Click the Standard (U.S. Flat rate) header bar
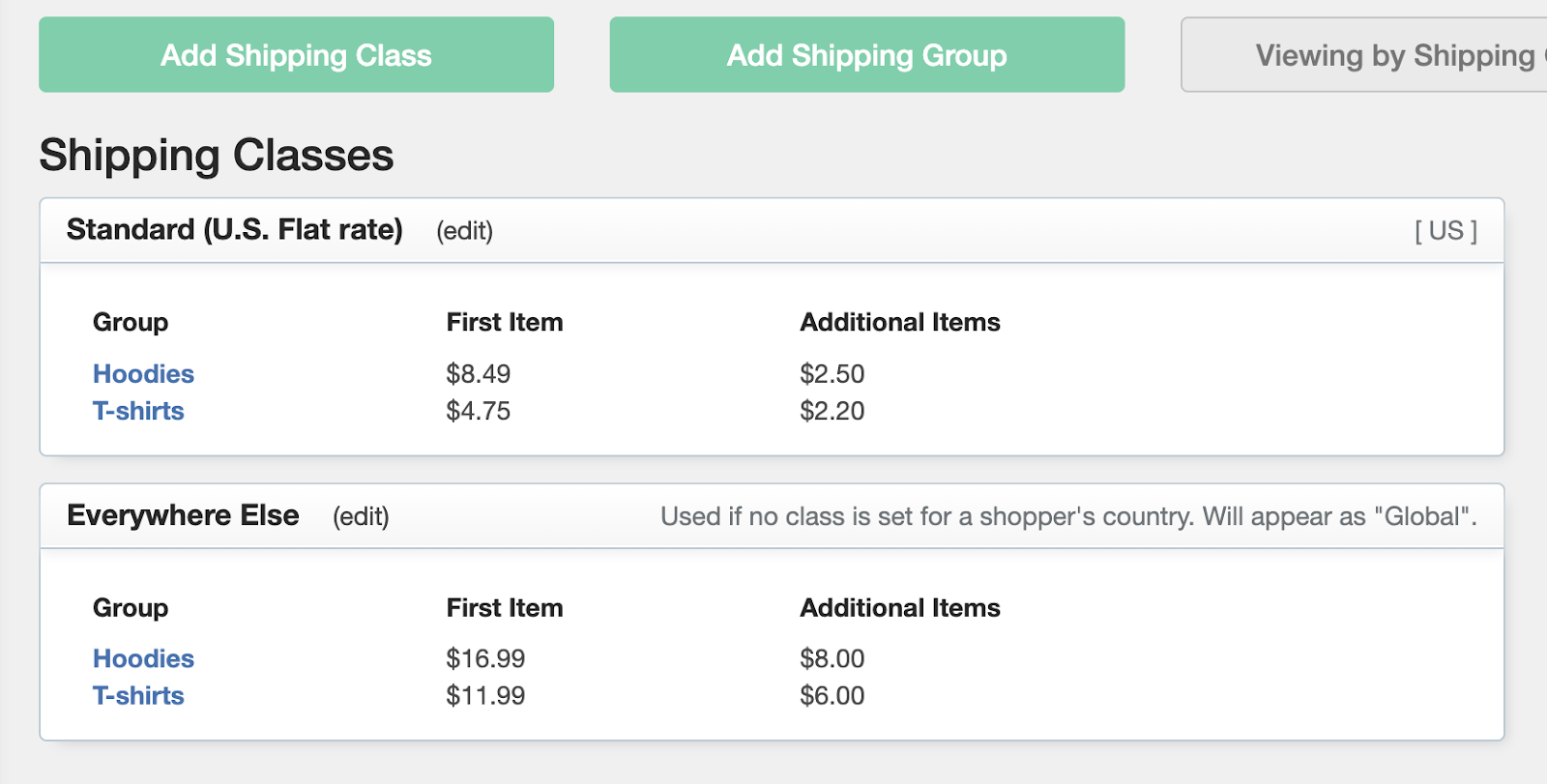Screen dimensions: 1547x784 [772, 230]
